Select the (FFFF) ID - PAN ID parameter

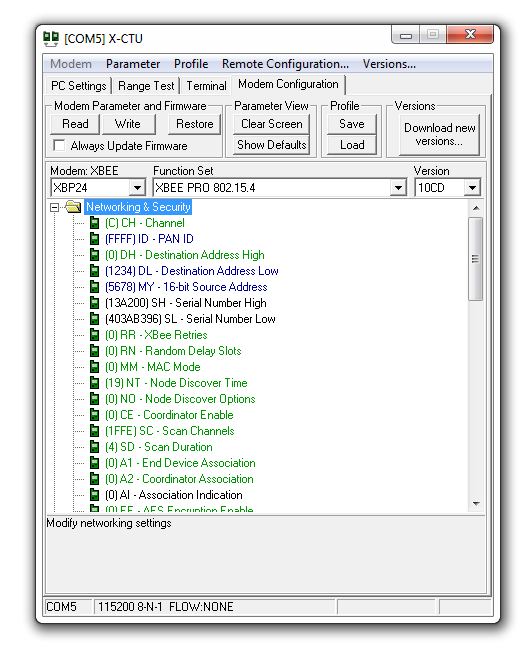tap(149, 239)
